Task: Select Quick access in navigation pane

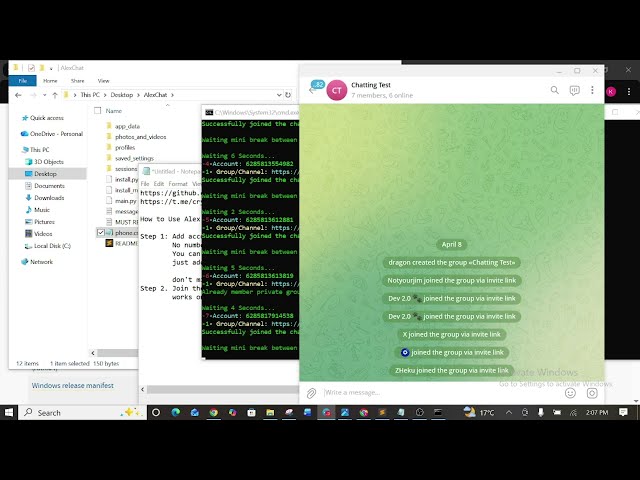Action: point(47,118)
